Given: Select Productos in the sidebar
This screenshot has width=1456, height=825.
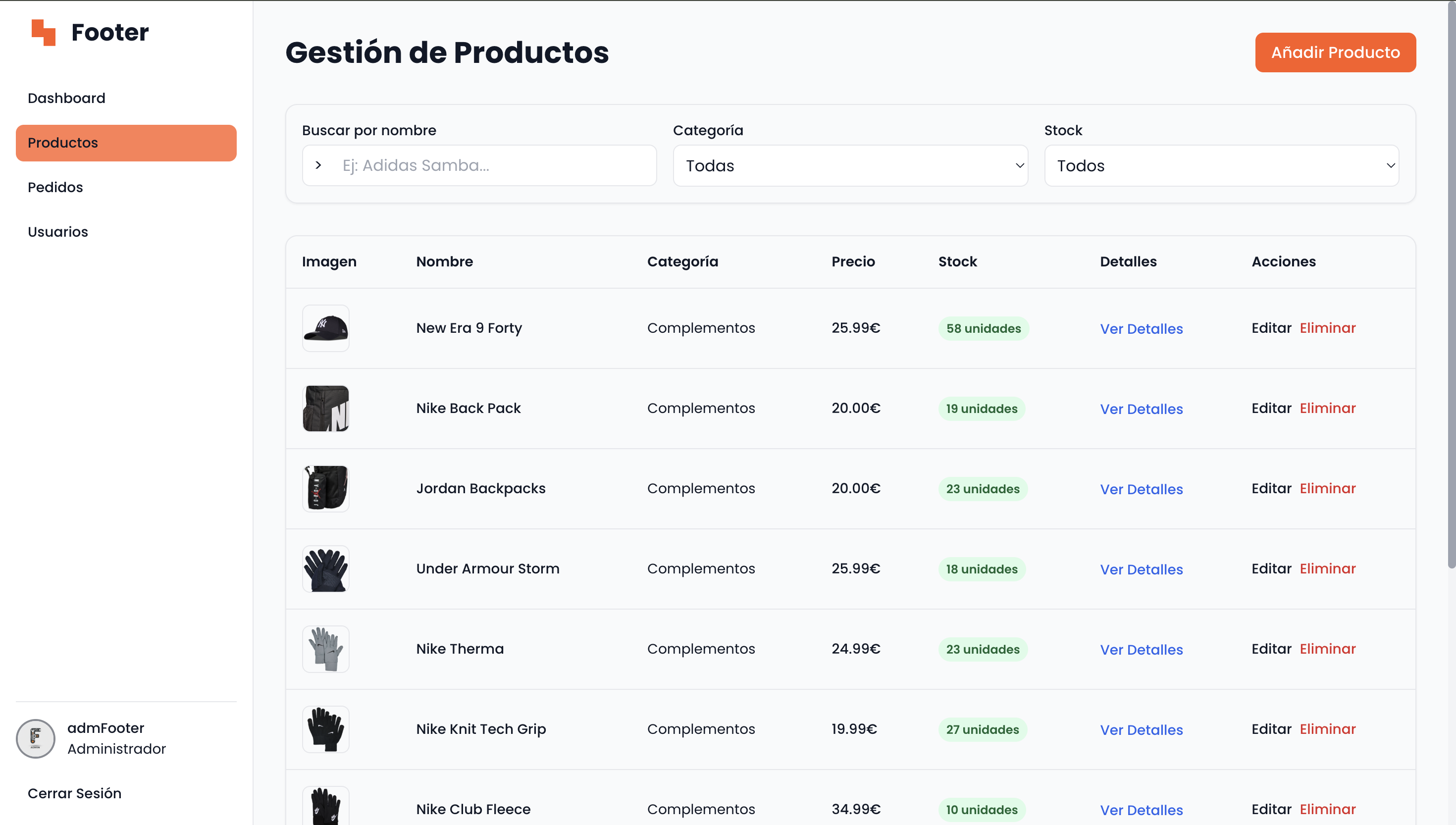Looking at the screenshot, I should point(126,143).
